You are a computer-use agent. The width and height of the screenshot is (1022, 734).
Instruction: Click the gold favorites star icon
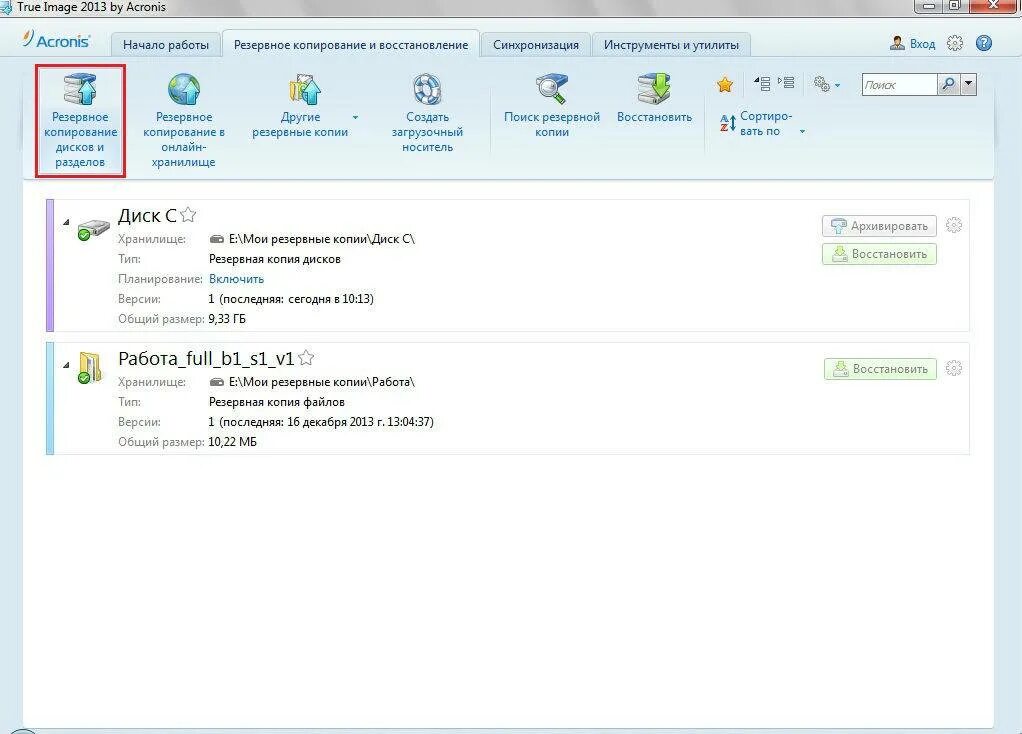point(725,84)
